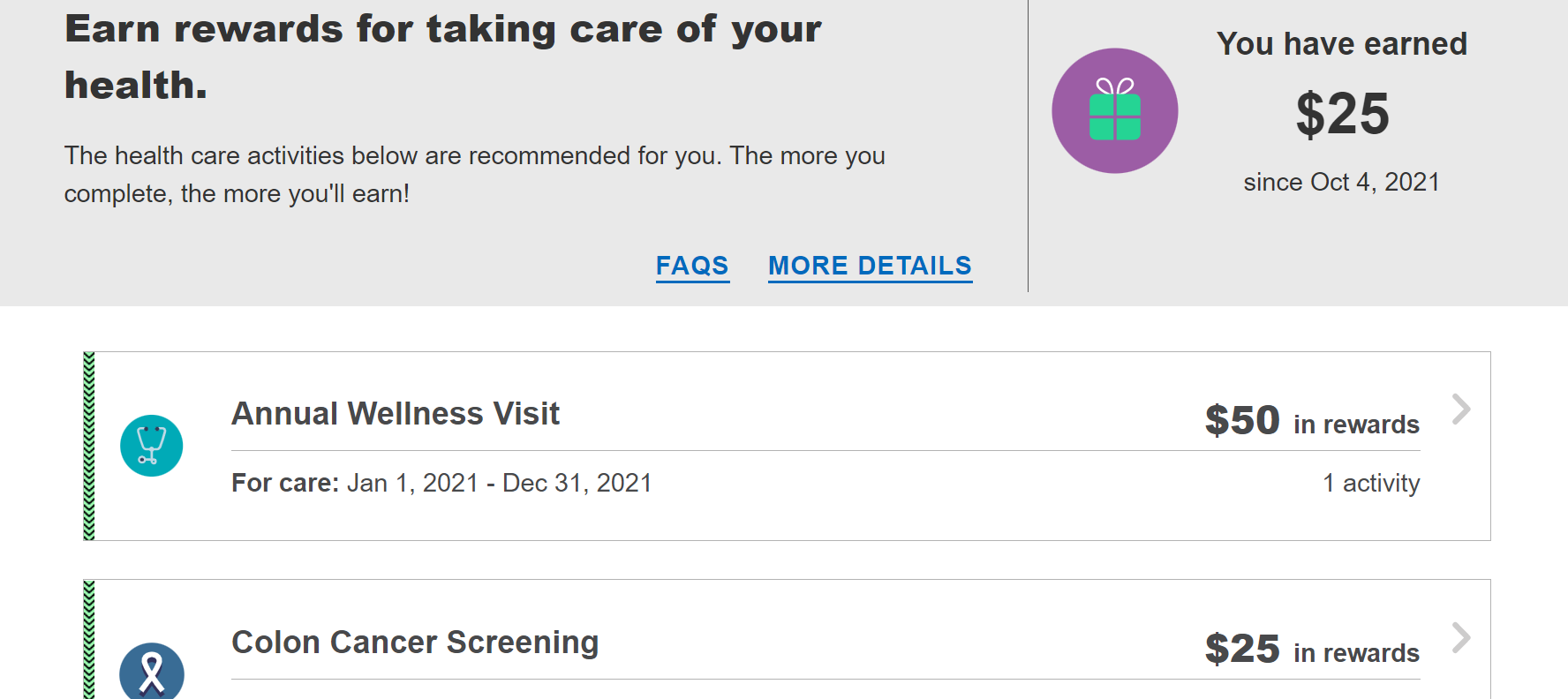
Task: Click the For care date range text
Action: coord(441,483)
